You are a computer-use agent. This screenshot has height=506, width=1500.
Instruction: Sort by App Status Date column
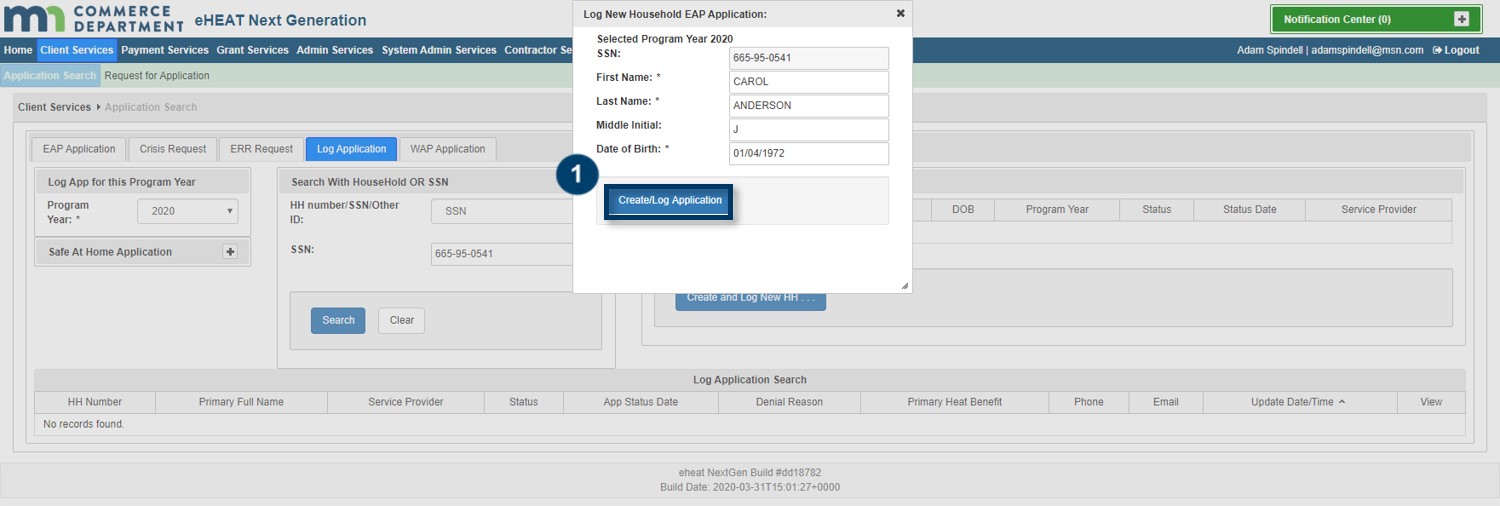point(641,402)
